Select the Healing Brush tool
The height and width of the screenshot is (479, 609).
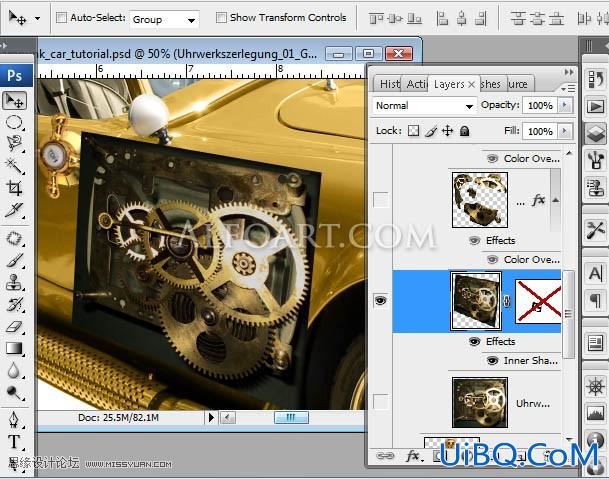(x=14, y=238)
